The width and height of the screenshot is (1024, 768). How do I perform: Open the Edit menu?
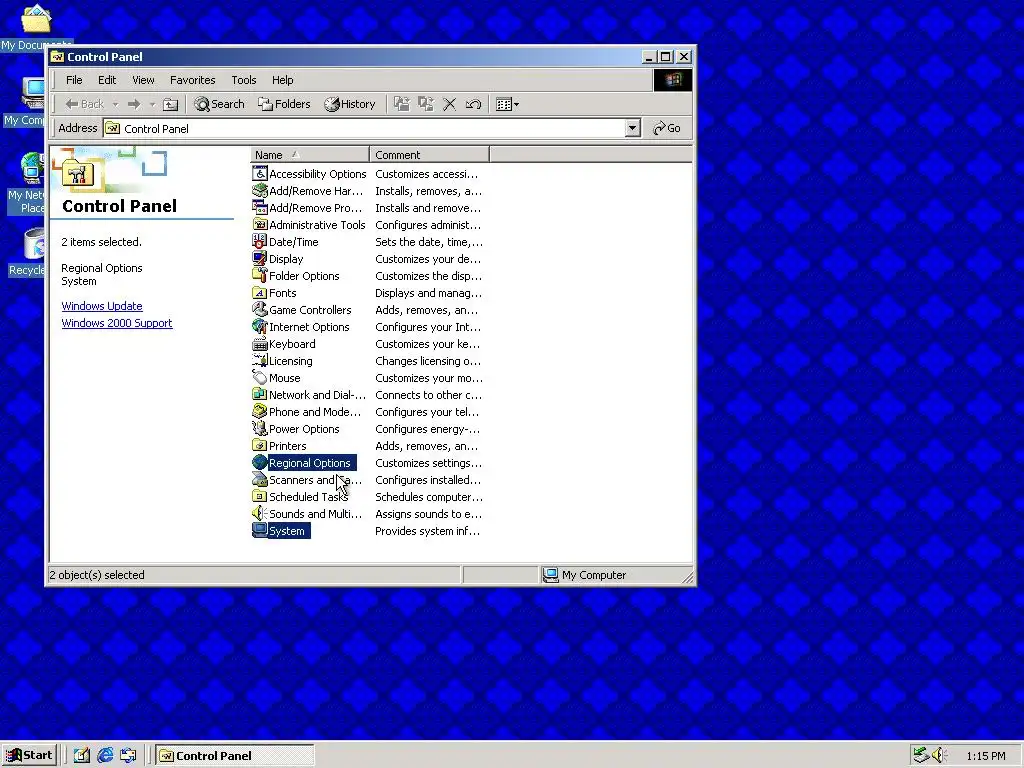(x=107, y=80)
